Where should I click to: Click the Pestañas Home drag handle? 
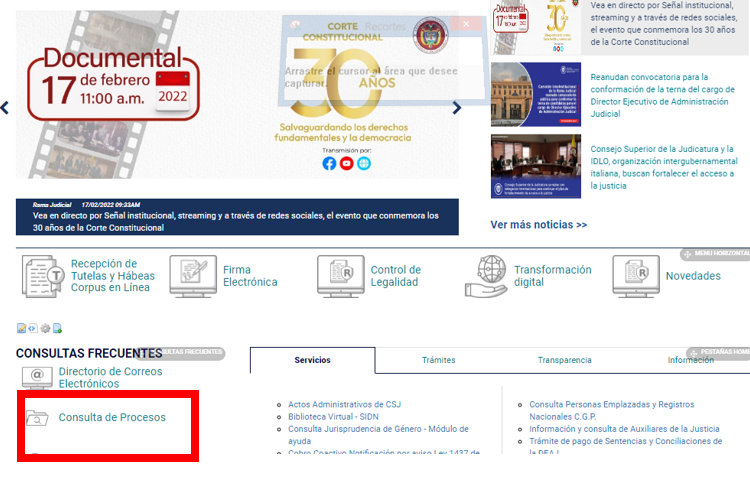point(718,353)
